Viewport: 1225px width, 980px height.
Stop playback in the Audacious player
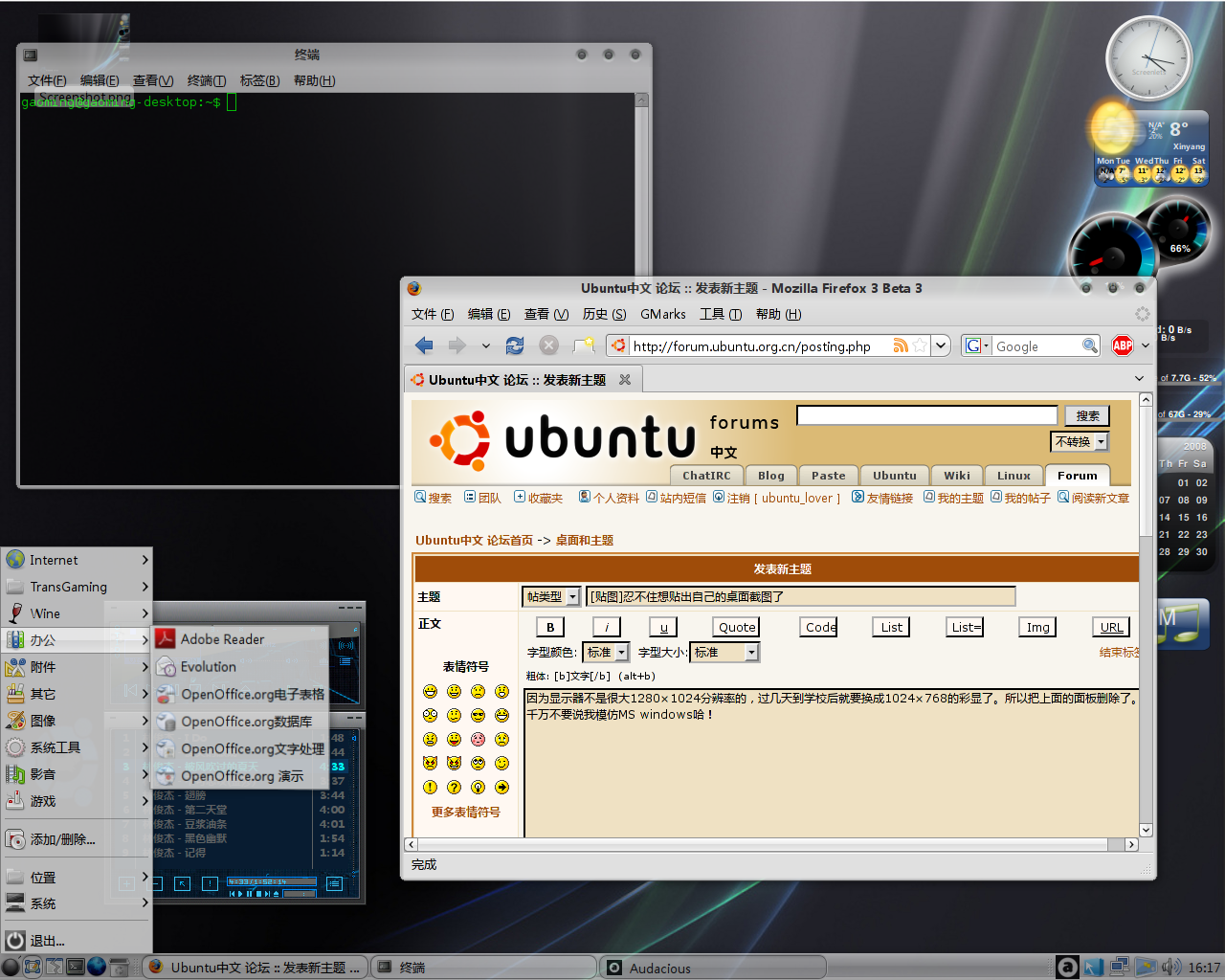(x=258, y=894)
